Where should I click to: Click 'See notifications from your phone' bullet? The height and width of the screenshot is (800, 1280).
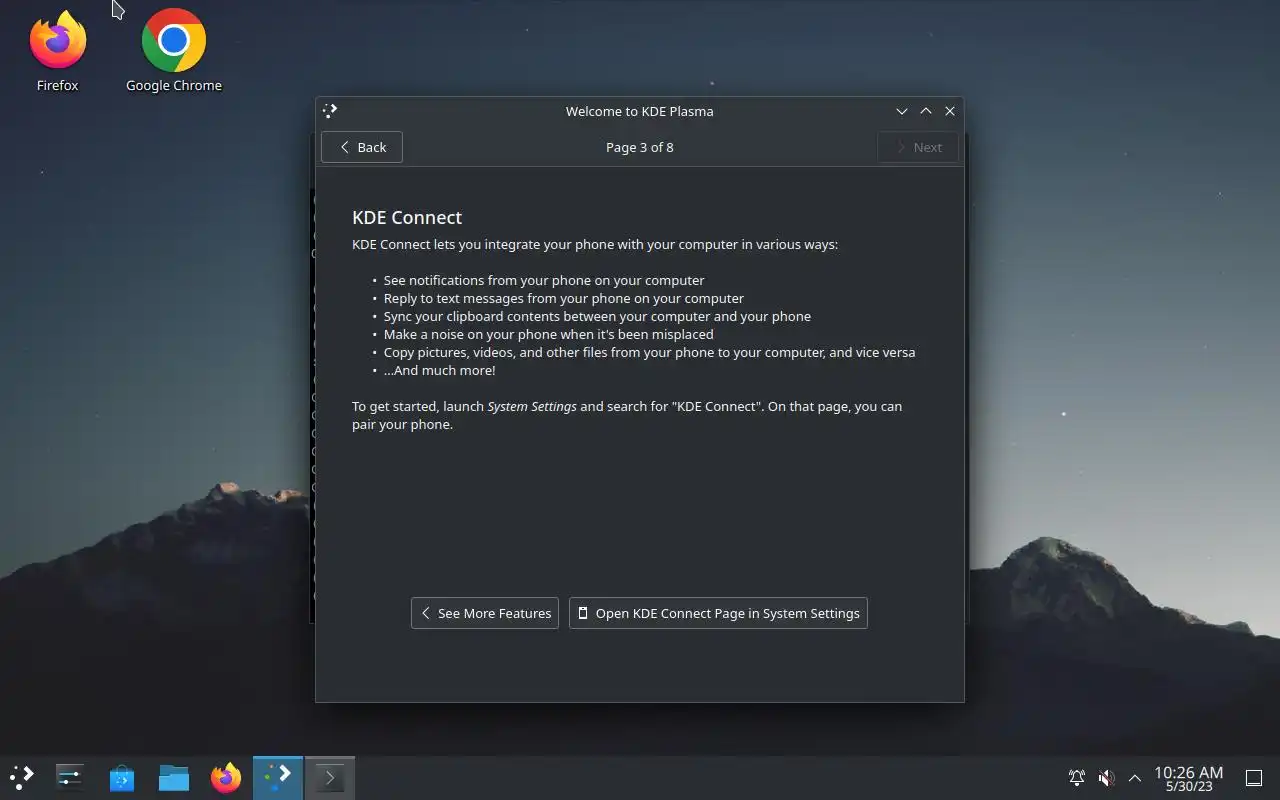point(544,280)
